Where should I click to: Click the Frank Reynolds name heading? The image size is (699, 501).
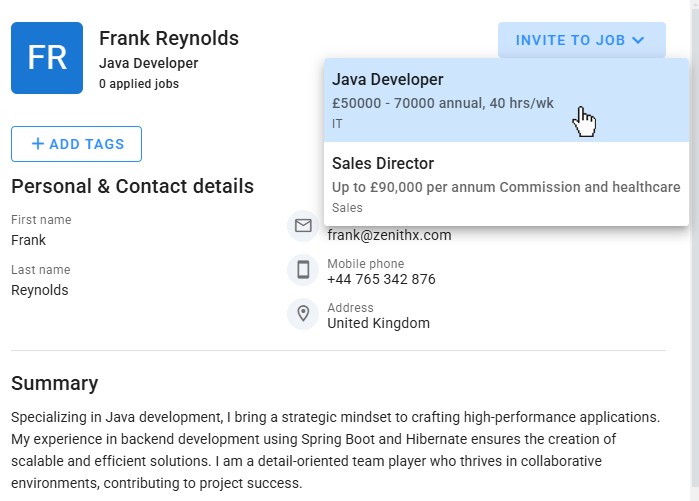click(x=169, y=38)
